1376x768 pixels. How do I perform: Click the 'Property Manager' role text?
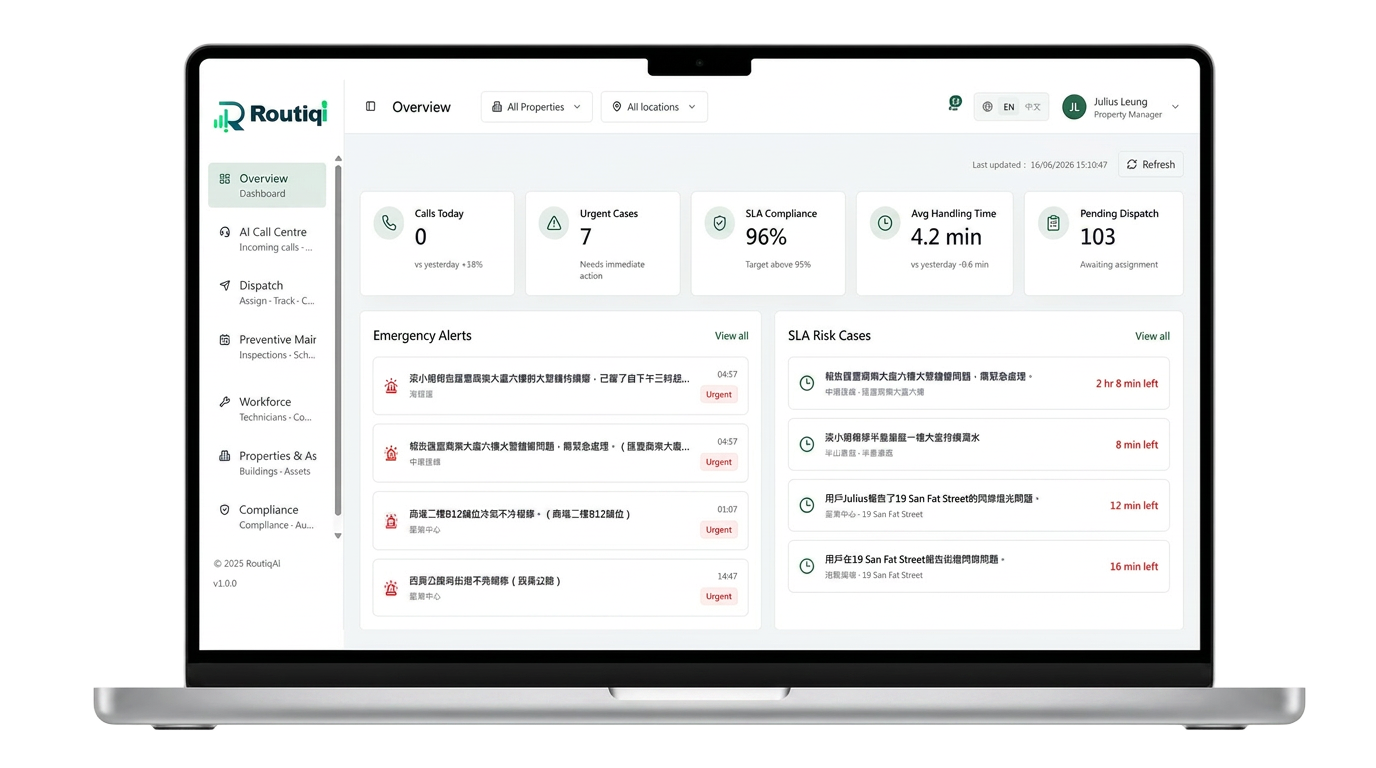click(x=1127, y=115)
